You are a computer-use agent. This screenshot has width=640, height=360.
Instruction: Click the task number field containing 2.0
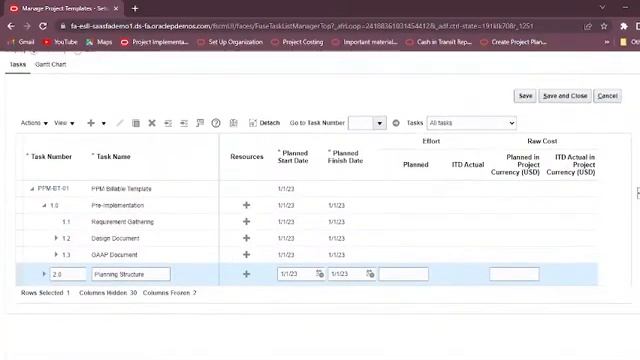tap(68, 274)
